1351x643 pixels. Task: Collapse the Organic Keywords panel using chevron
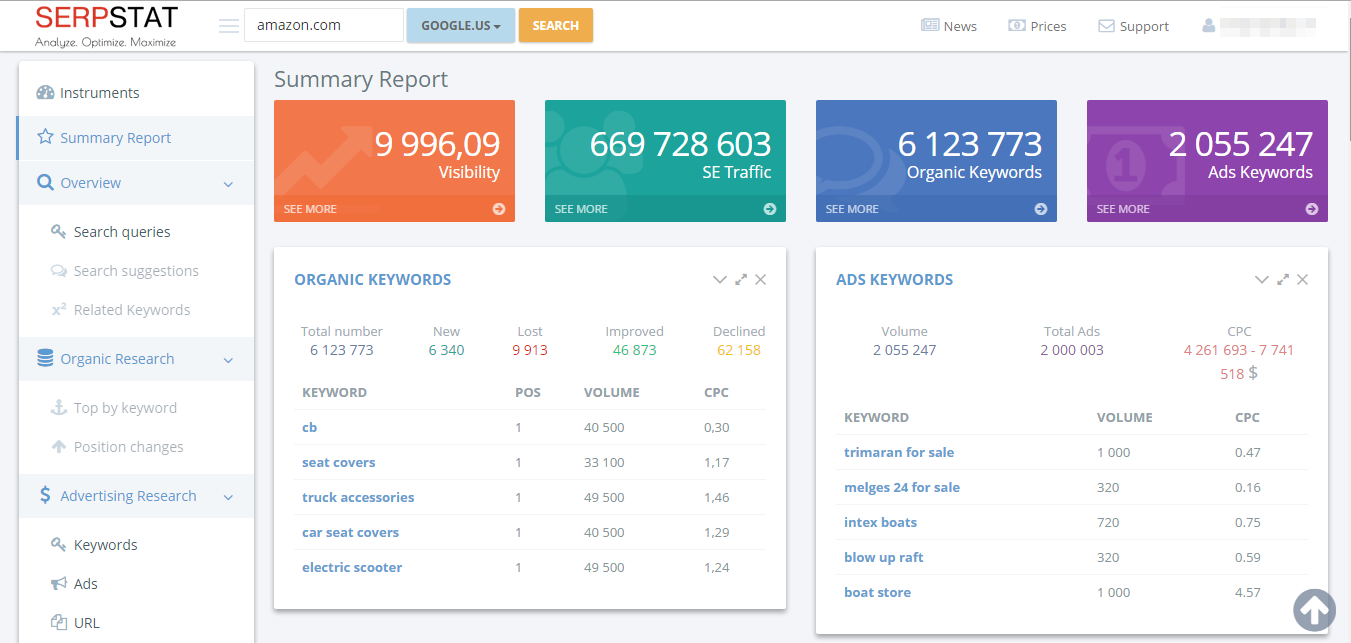(x=719, y=280)
